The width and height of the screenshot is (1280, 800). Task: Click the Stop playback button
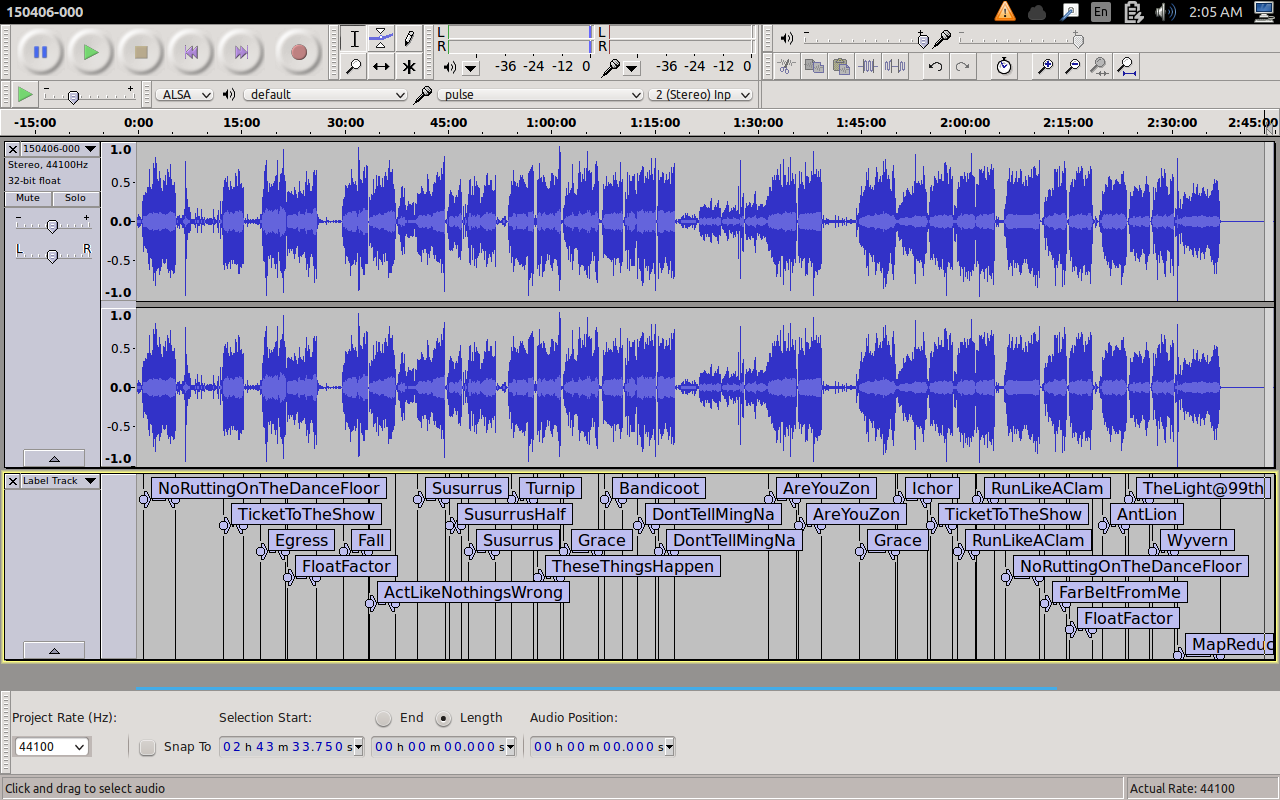tap(142, 52)
